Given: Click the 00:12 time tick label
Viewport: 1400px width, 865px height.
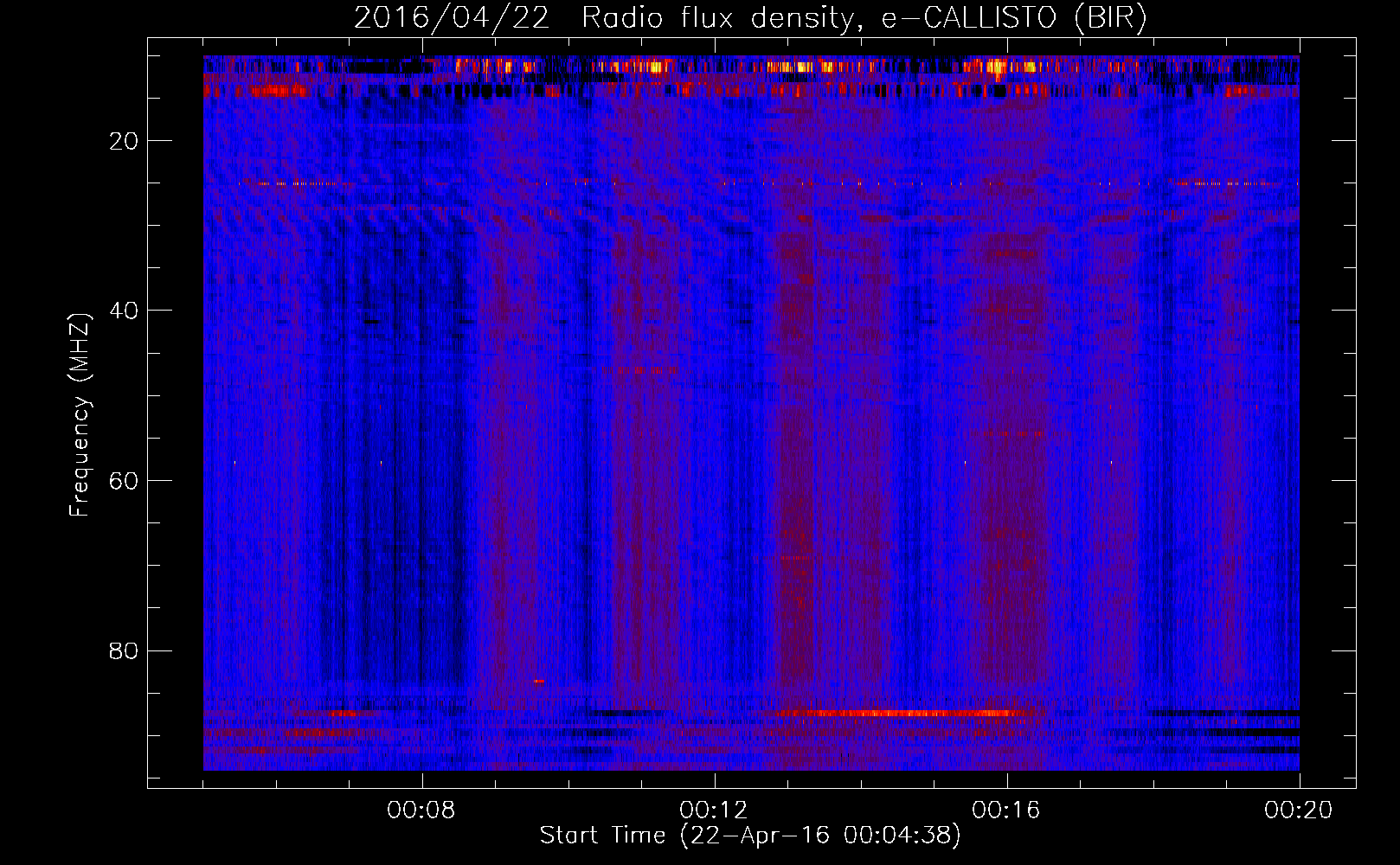Looking at the screenshot, I should pyautogui.click(x=714, y=811).
